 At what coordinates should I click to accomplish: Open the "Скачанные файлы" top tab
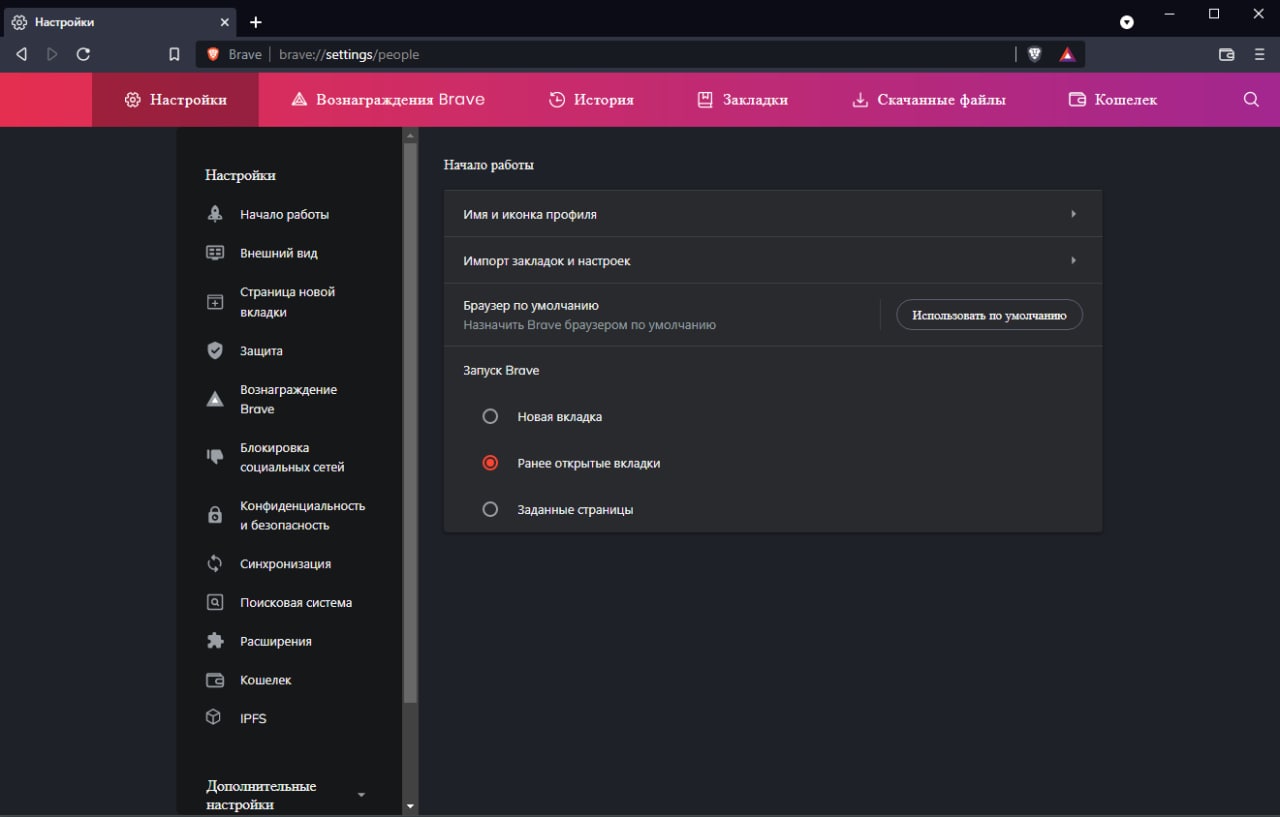[x=928, y=99]
